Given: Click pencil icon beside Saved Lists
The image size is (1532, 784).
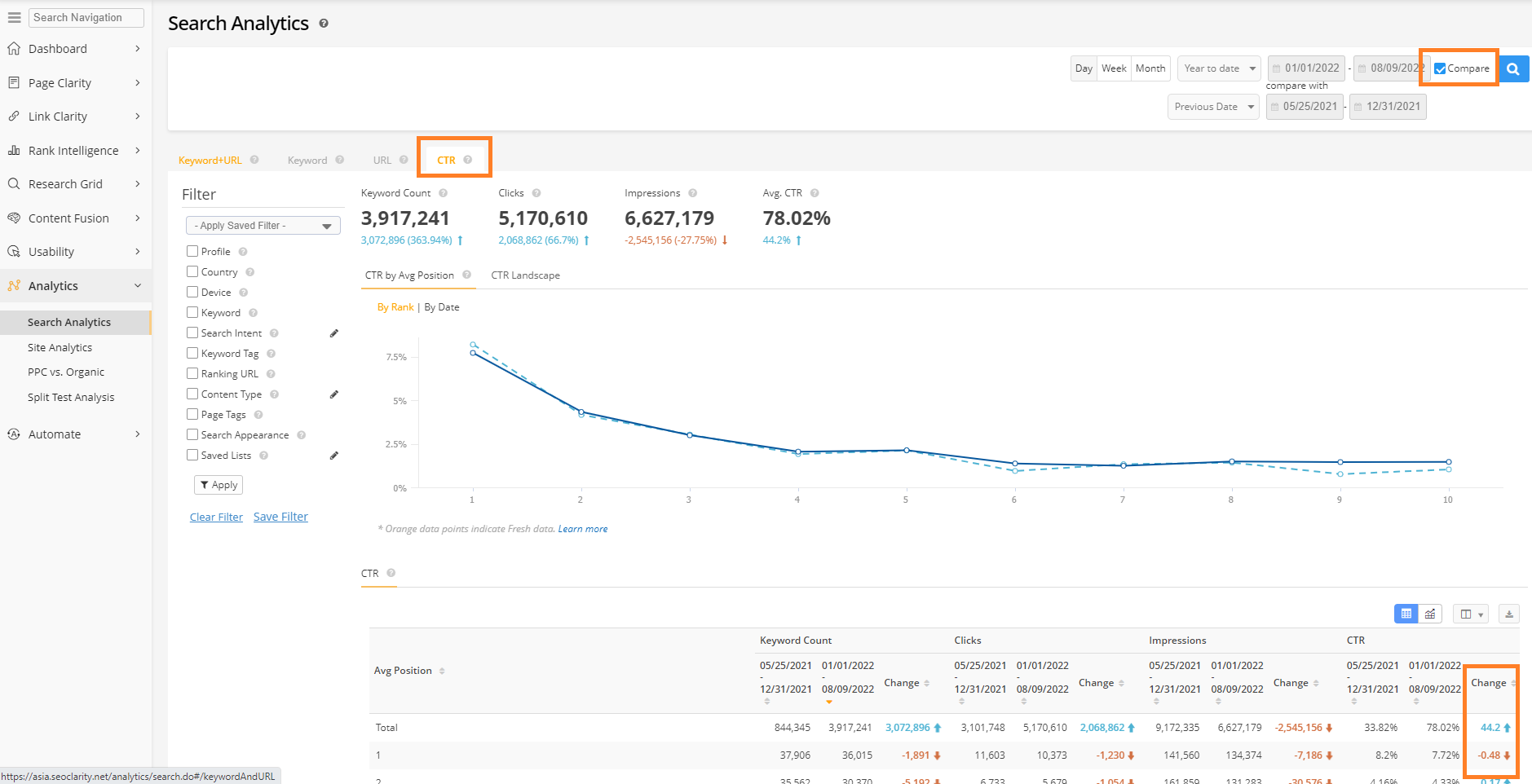Looking at the screenshot, I should click(333, 456).
